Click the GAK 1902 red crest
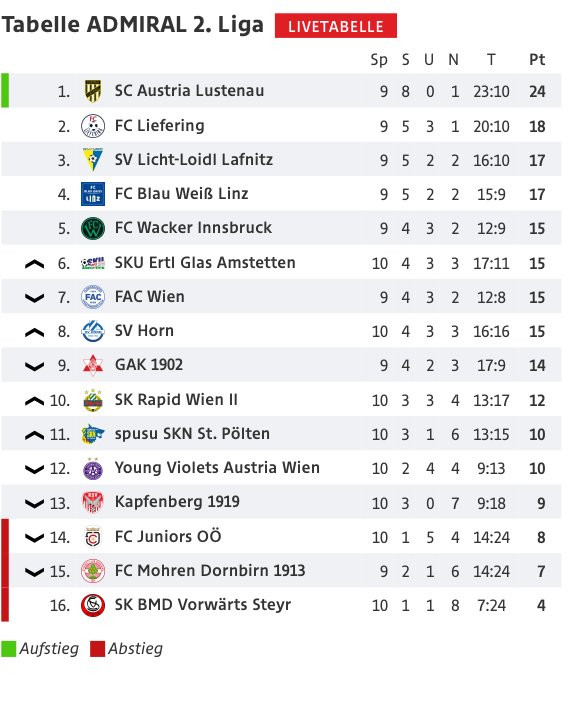This screenshot has width=576, height=701. point(93,365)
